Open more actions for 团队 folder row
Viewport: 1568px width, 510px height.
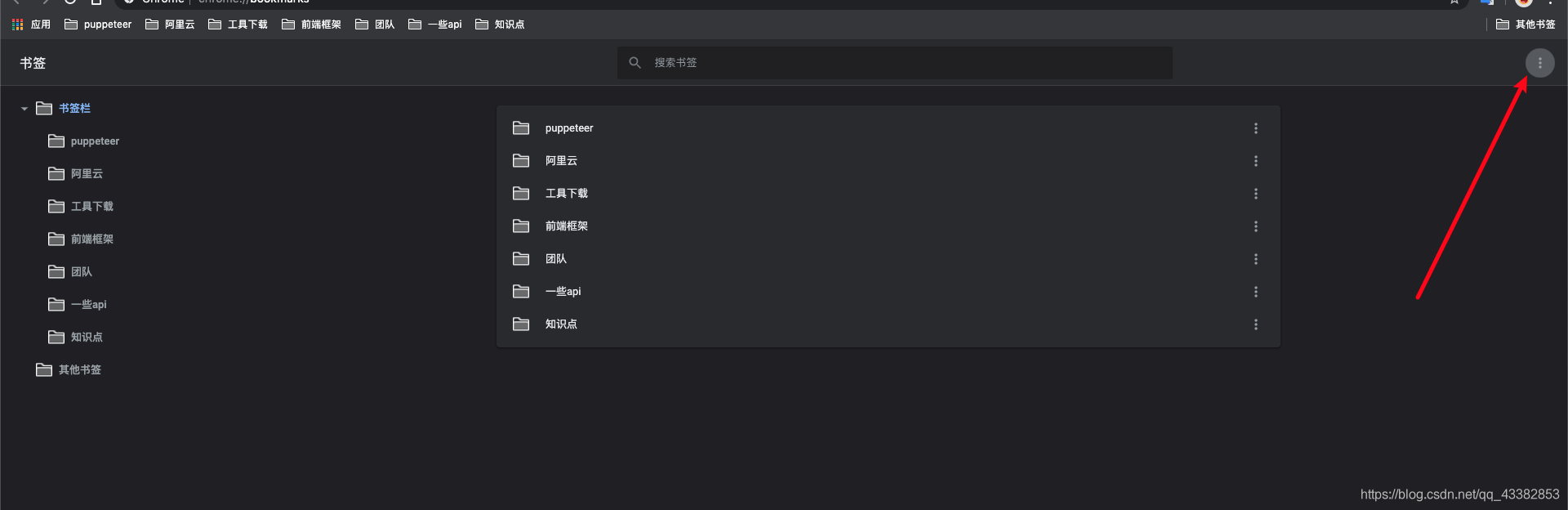click(x=1256, y=259)
